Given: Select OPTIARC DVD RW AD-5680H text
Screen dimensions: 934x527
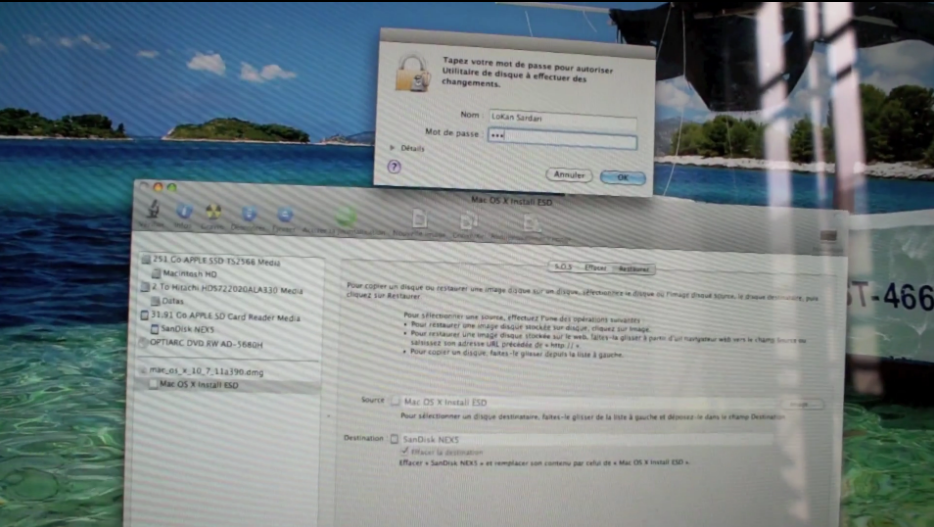Looking at the screenshot, I should [206, 344].
